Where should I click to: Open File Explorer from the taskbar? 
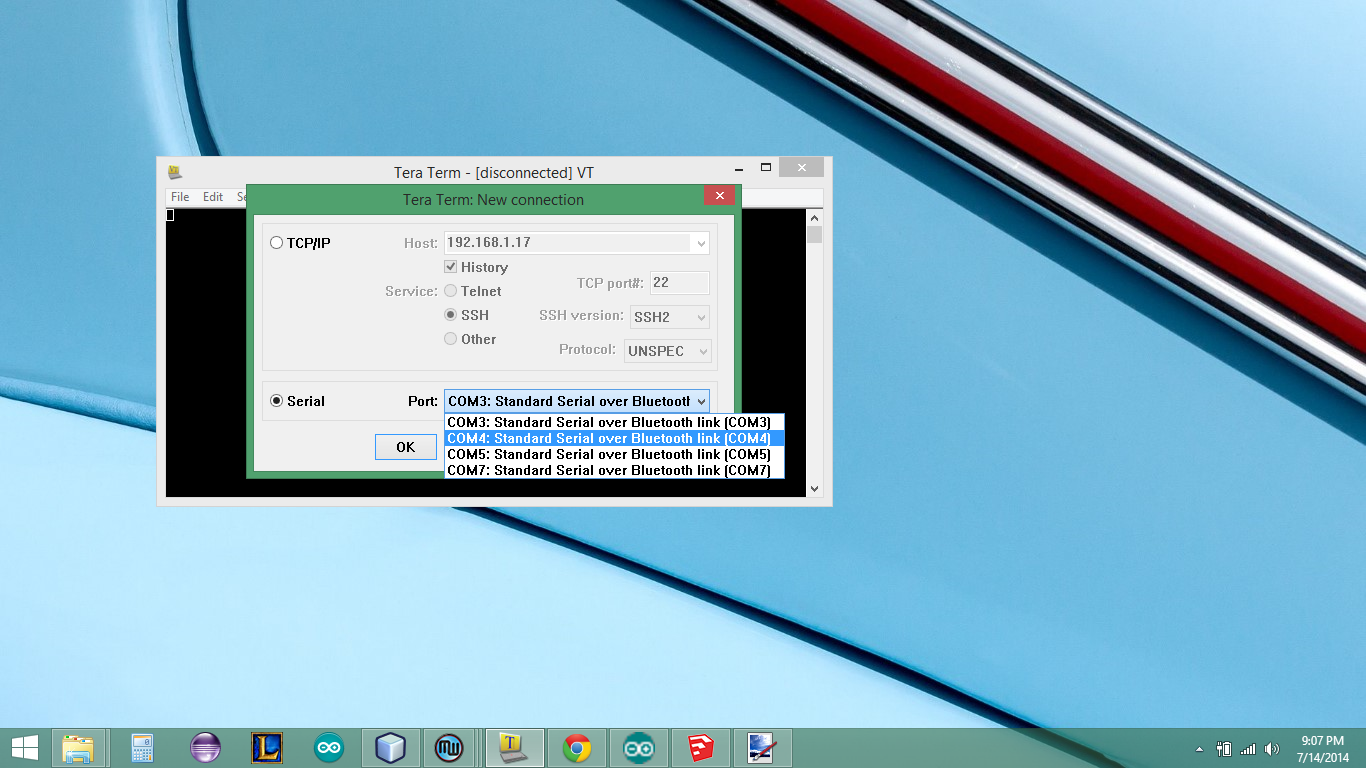point(78,748)
